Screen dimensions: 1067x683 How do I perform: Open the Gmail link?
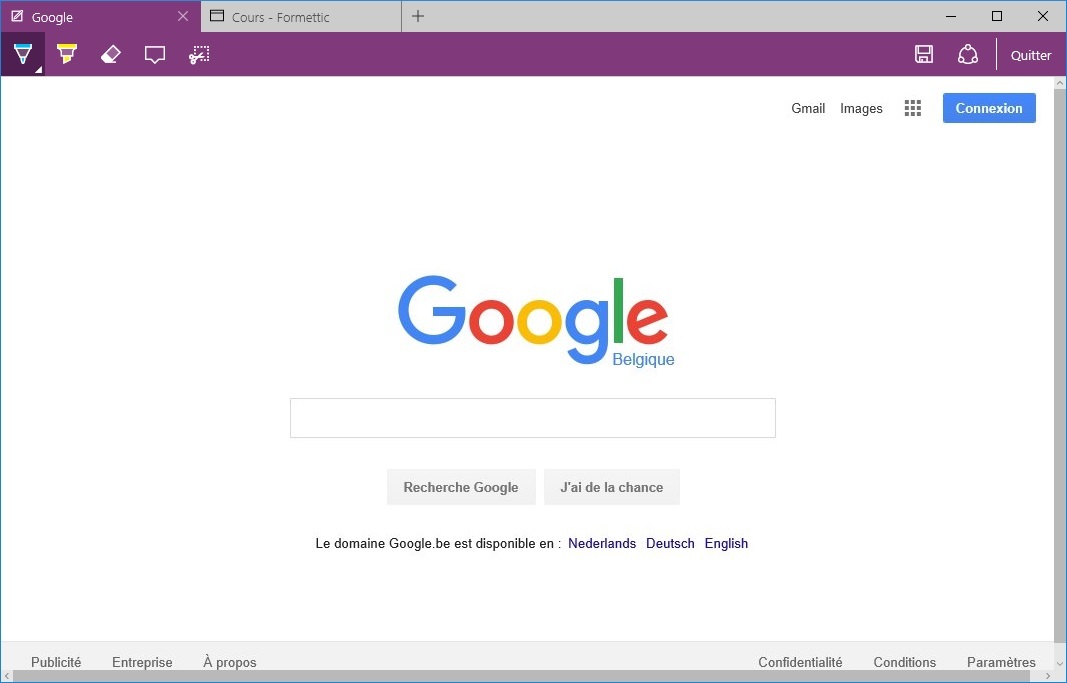click(808, 108)
